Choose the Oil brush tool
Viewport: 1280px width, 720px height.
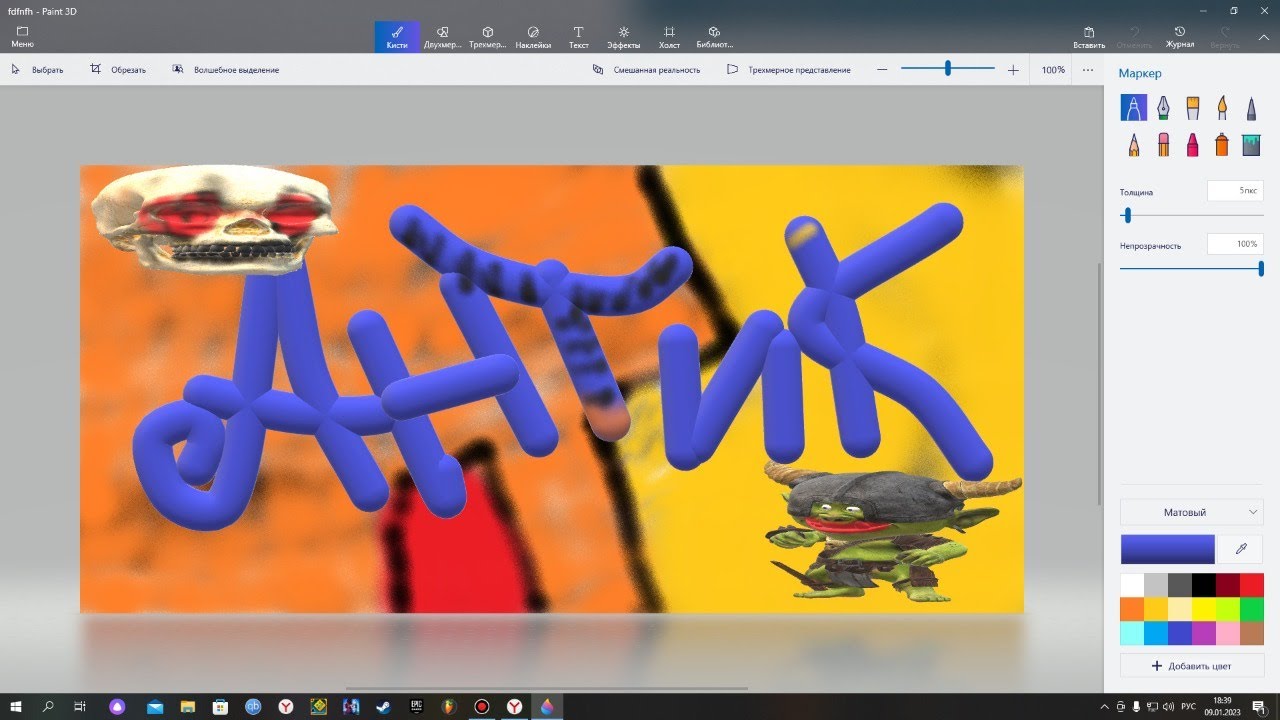1192,107
